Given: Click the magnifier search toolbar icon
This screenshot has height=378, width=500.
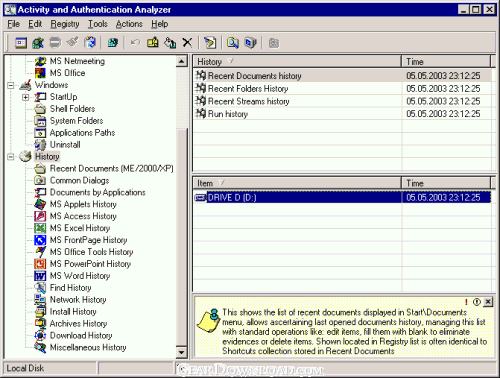Looking at the screenshot, I should [x=233, y=43].
